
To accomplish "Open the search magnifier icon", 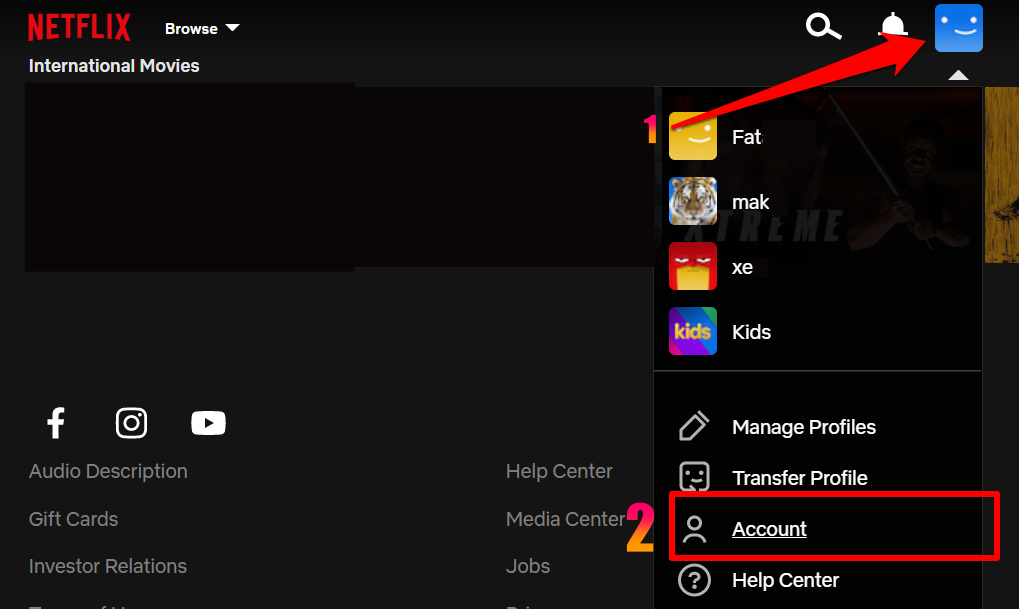I will click(x=823, y=28).
